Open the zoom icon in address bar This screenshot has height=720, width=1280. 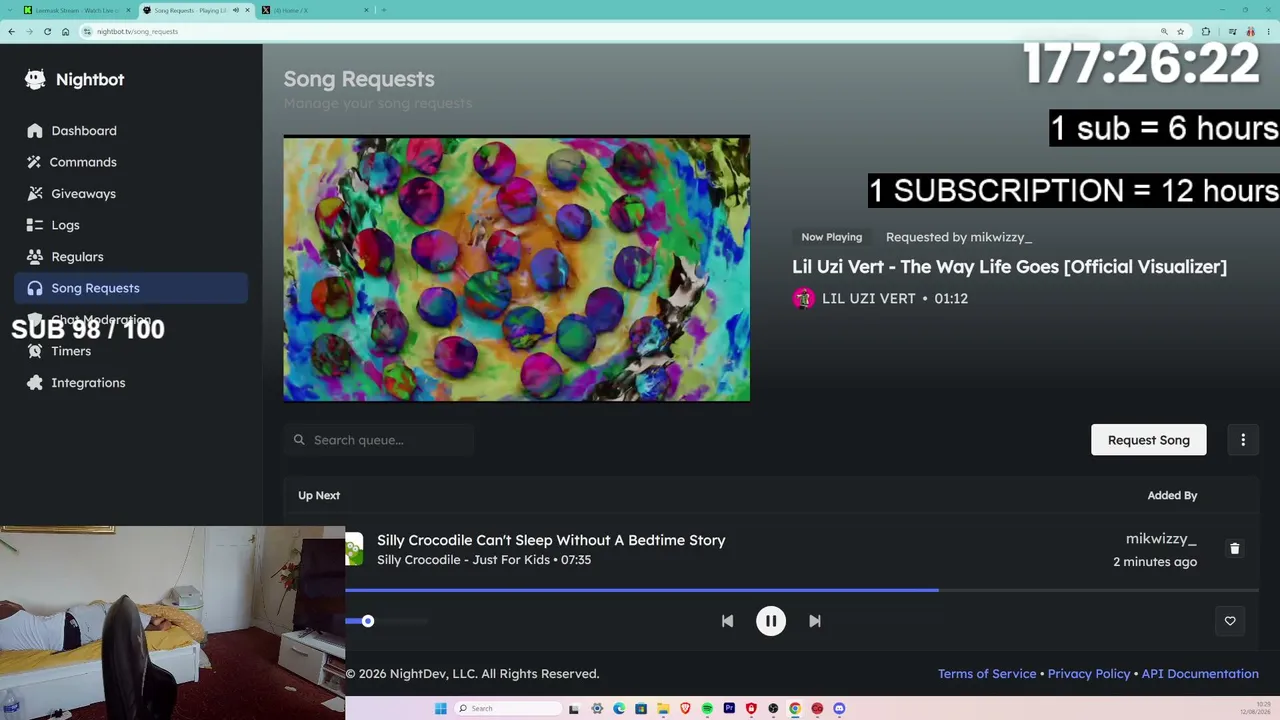[1164, 32]
